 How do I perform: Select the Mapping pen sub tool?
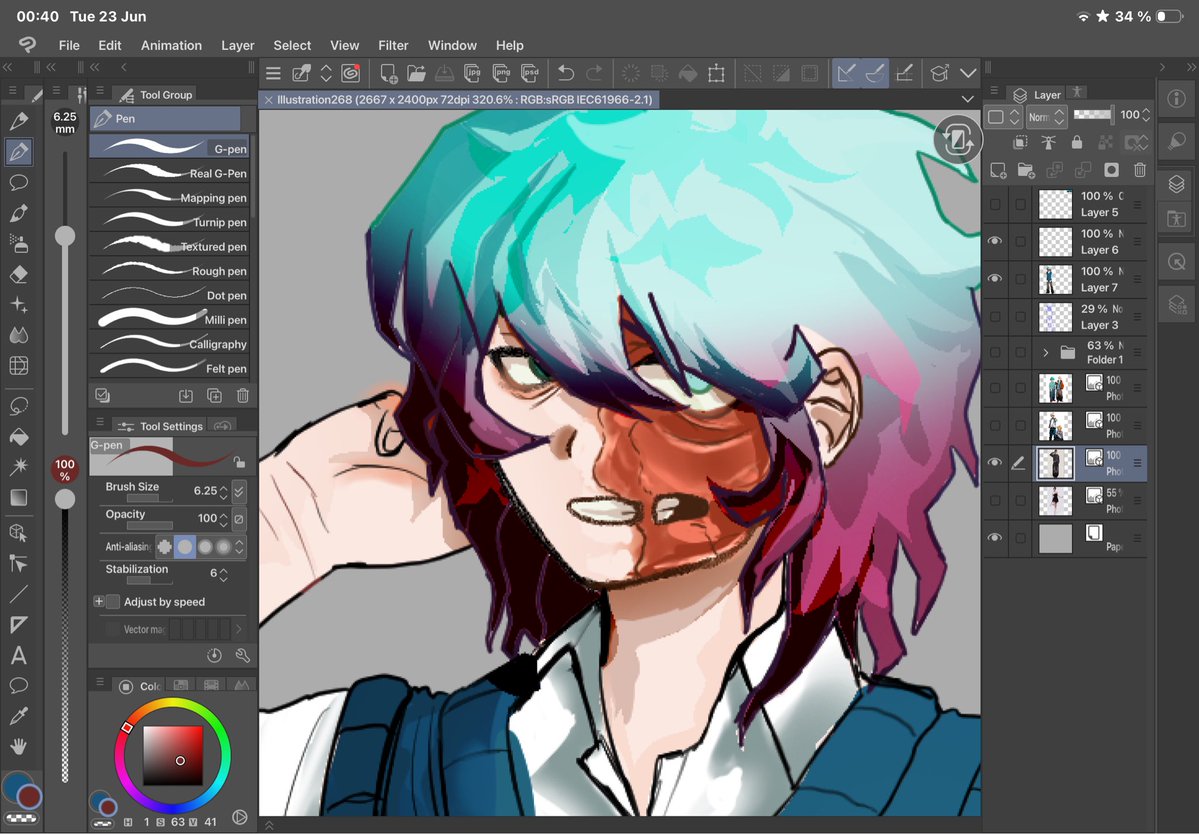[170, 197]
